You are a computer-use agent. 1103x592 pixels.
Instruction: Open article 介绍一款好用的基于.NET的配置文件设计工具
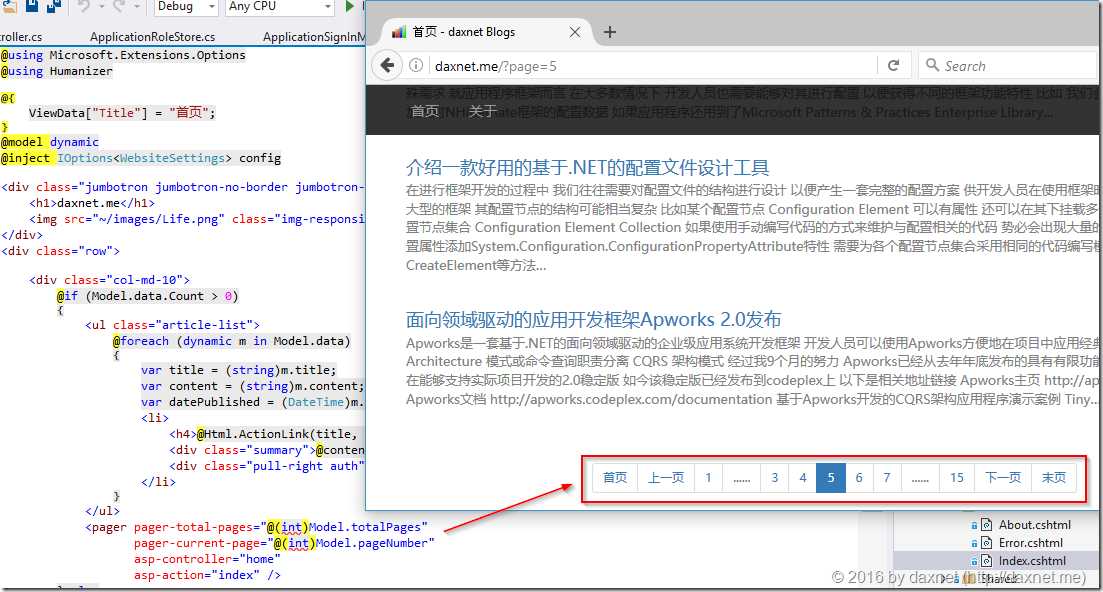tap(587, 167)
